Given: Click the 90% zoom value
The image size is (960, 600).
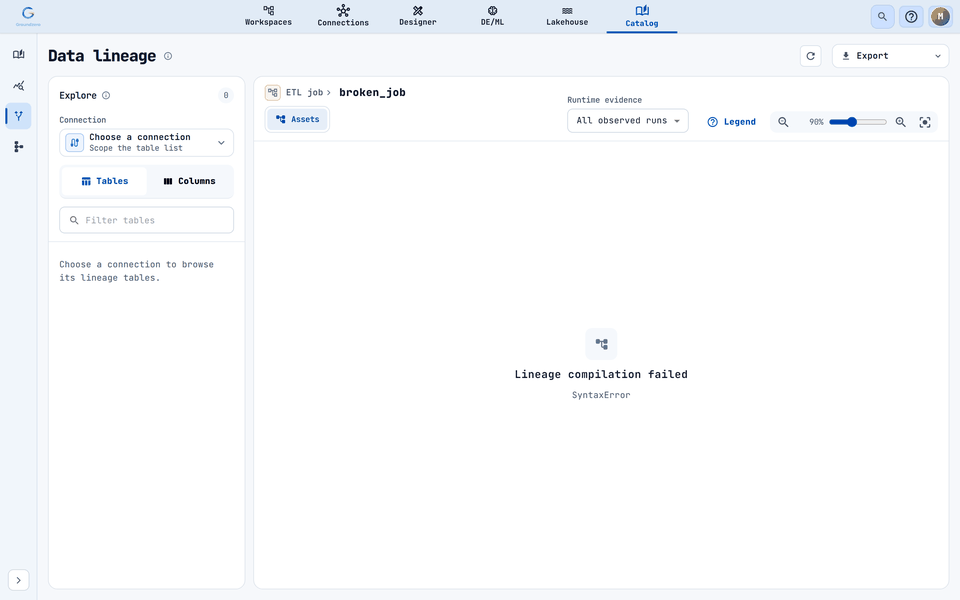Looking at the screenshot, I should pos(816,122).
